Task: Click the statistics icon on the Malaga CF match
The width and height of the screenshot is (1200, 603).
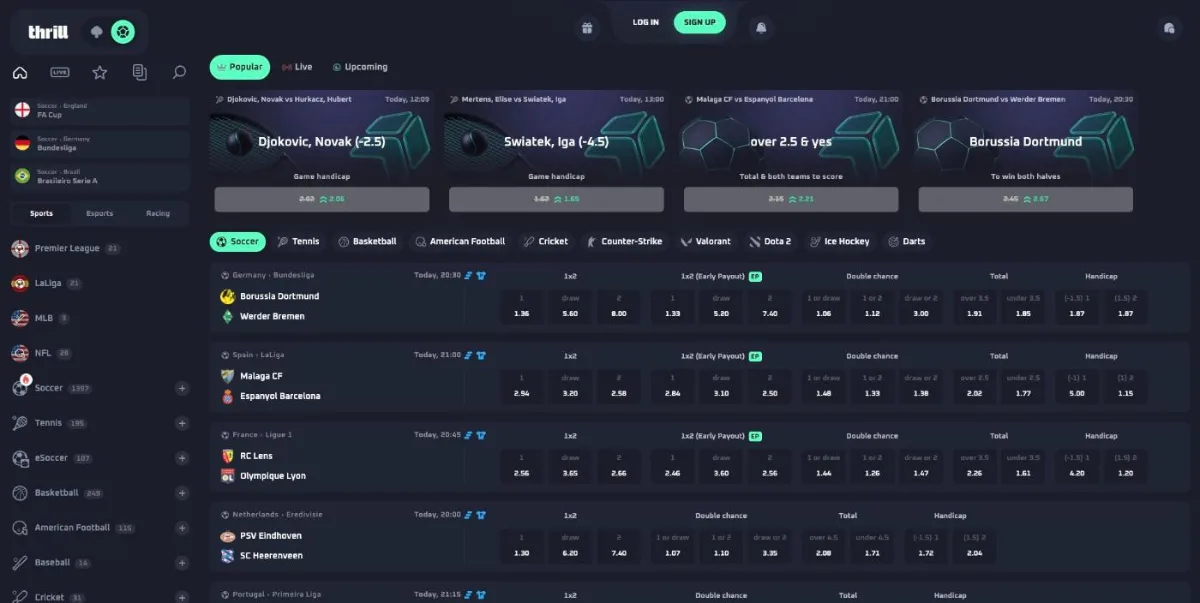Action: (x=468, y=355)
